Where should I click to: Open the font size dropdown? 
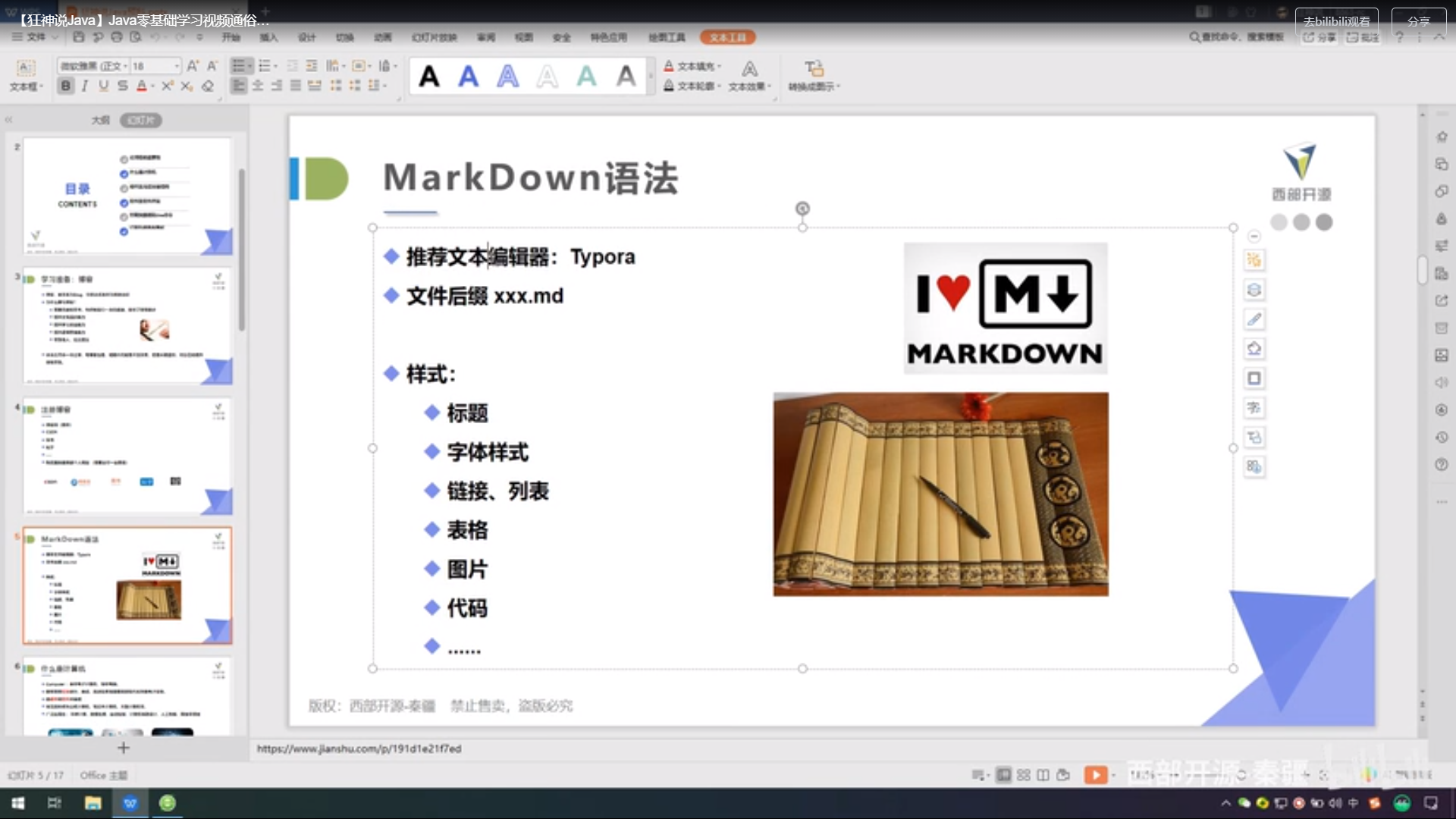pyautogui.click(x=177, y=66)
